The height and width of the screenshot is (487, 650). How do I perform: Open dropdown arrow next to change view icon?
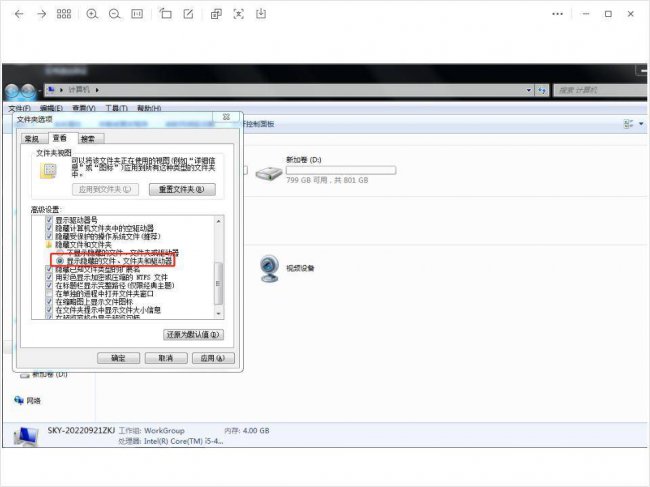[x=641, y=124]
